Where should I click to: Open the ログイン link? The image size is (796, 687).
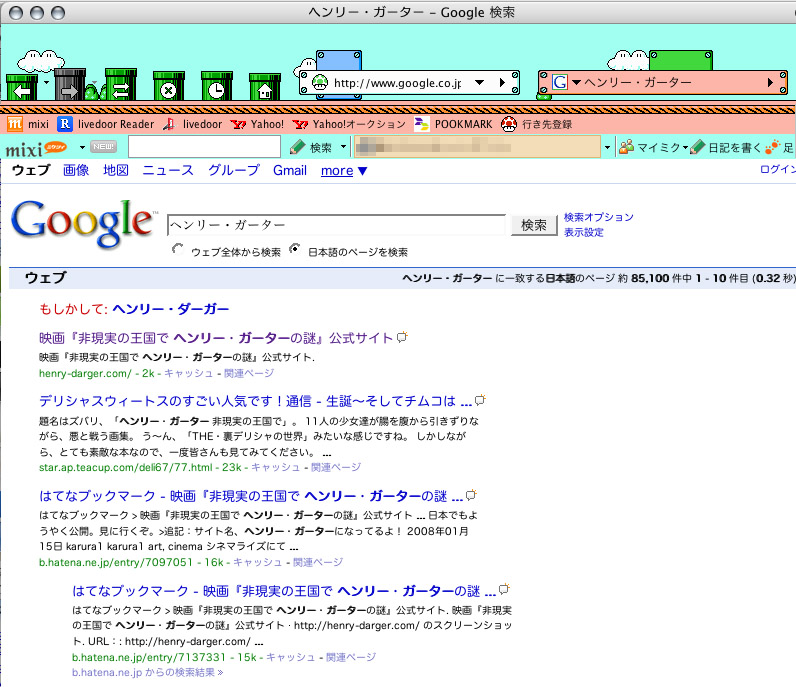point(778,169)
